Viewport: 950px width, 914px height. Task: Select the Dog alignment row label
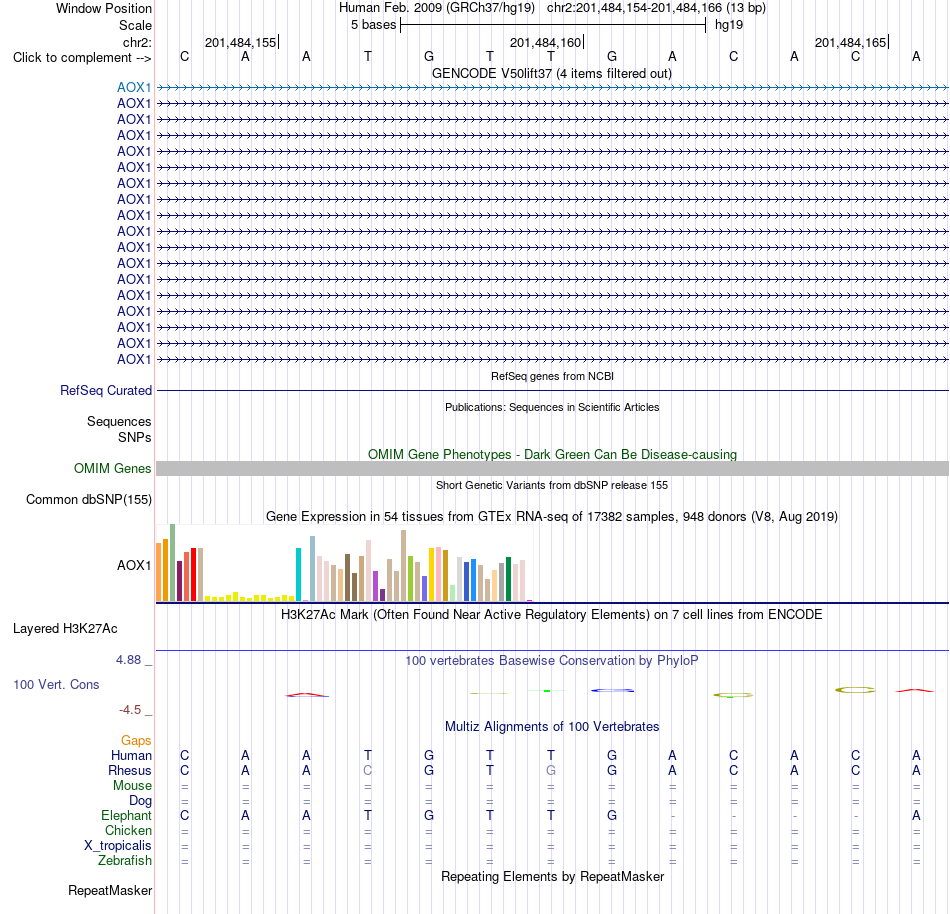tap(140, 801)
